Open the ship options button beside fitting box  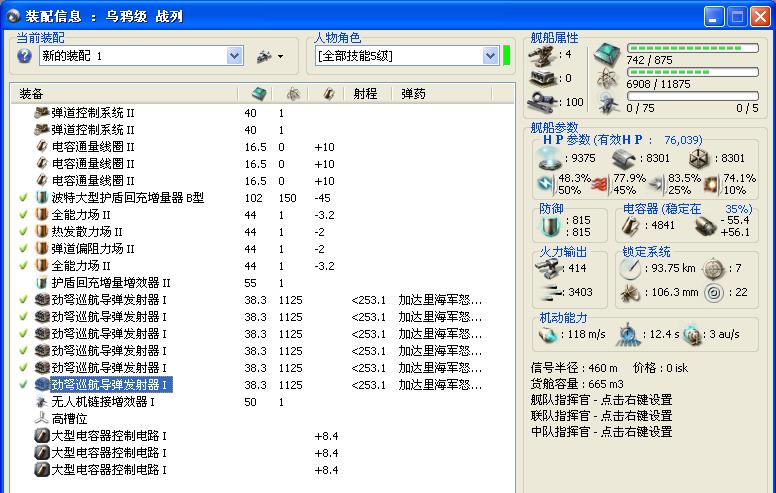270,56
